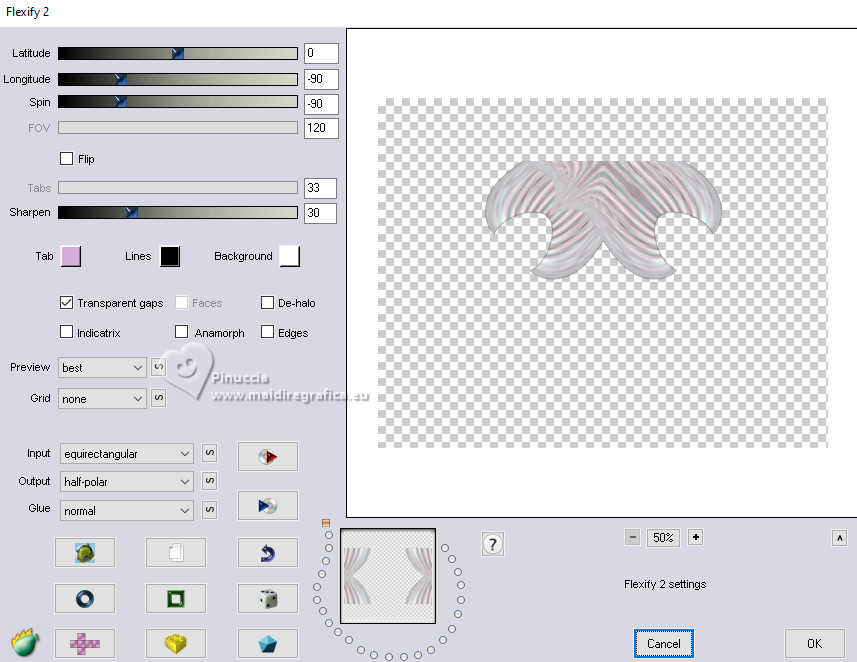Click the Flexify 2 settings text

point(665,584)
